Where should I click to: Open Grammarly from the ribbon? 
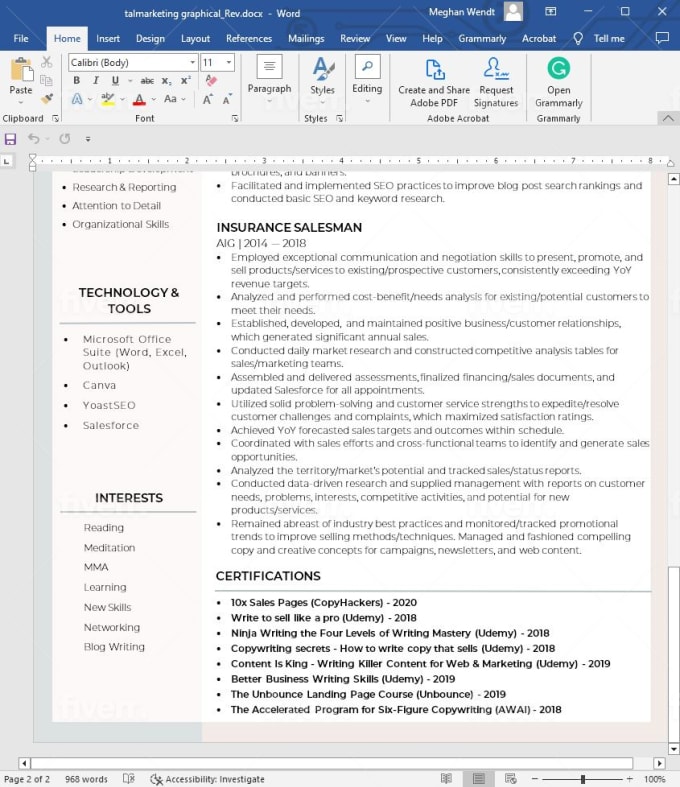point(559,82)
